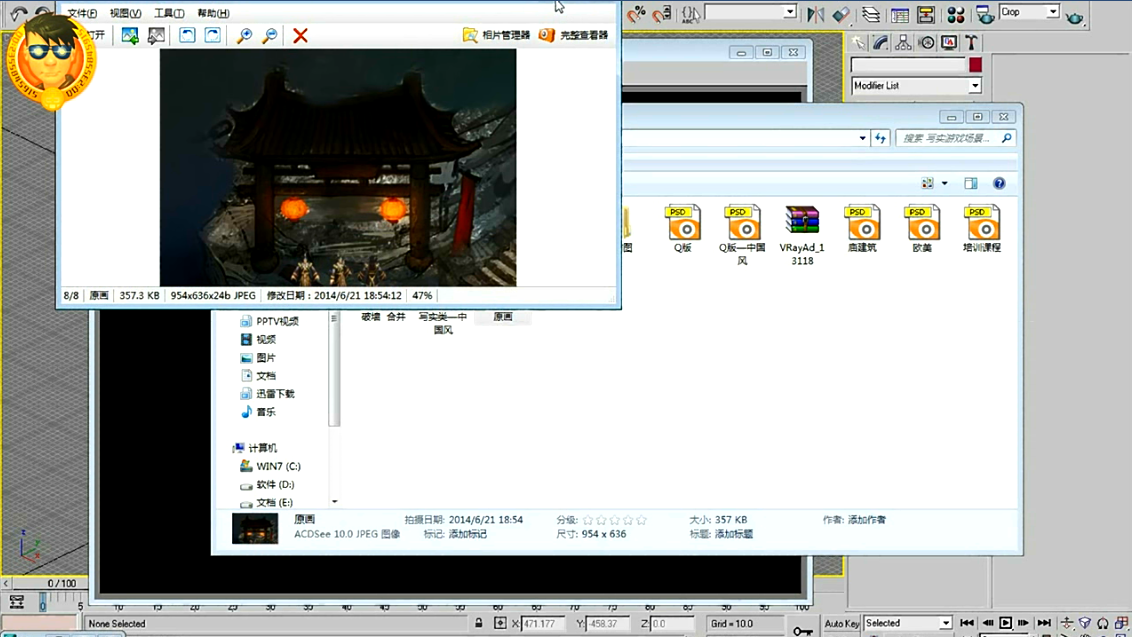Toggle 3ds Max percent snap
Screen dimensions: 1132x637
636,14
